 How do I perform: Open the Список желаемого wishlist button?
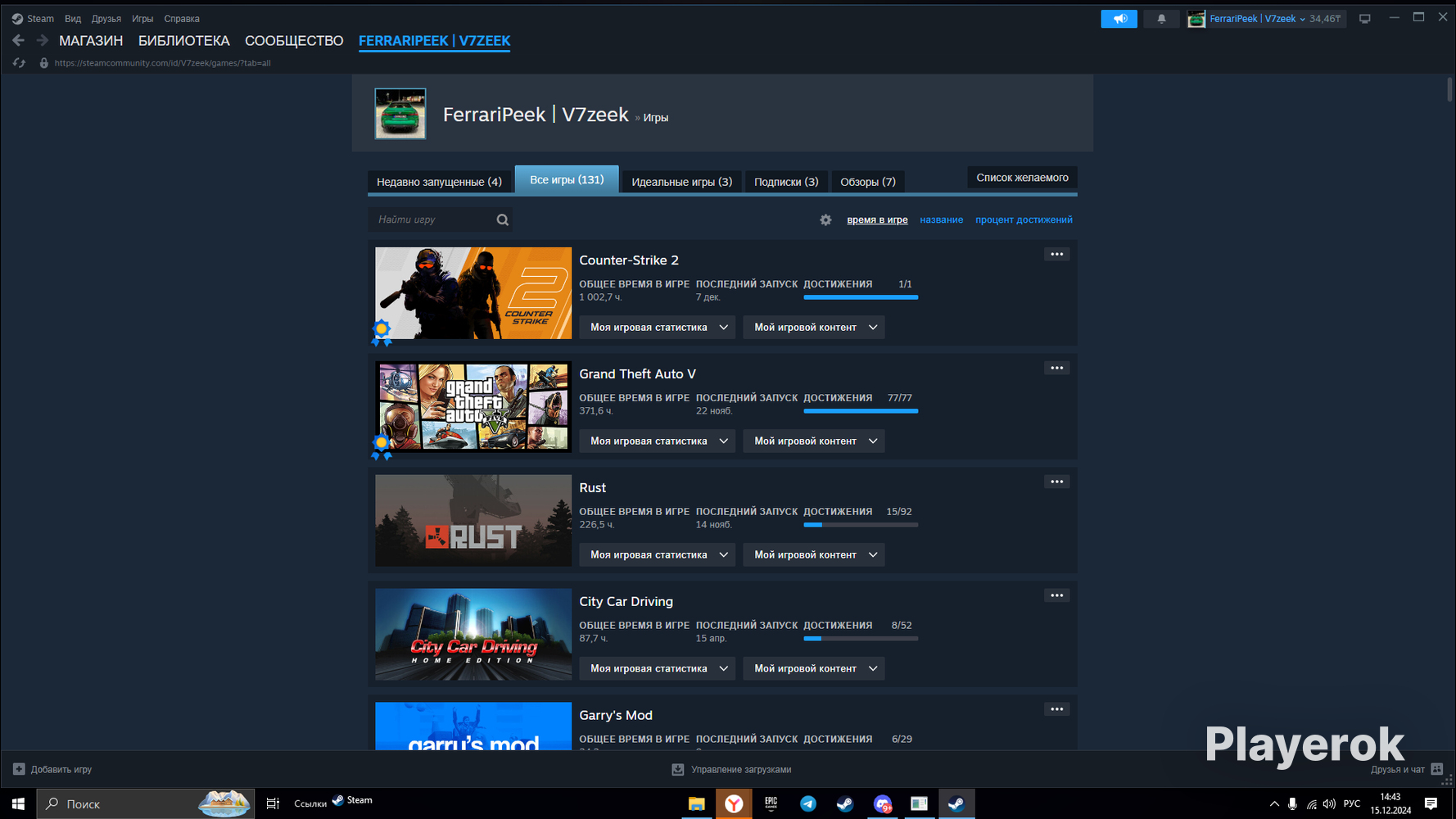[1022, 178]
